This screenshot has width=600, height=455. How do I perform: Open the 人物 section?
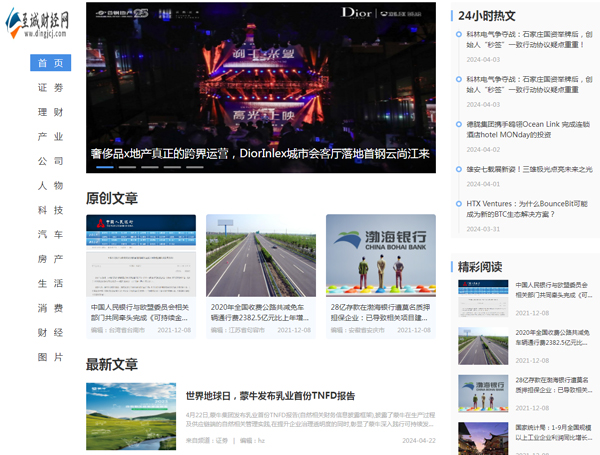[x=51, y=186]
